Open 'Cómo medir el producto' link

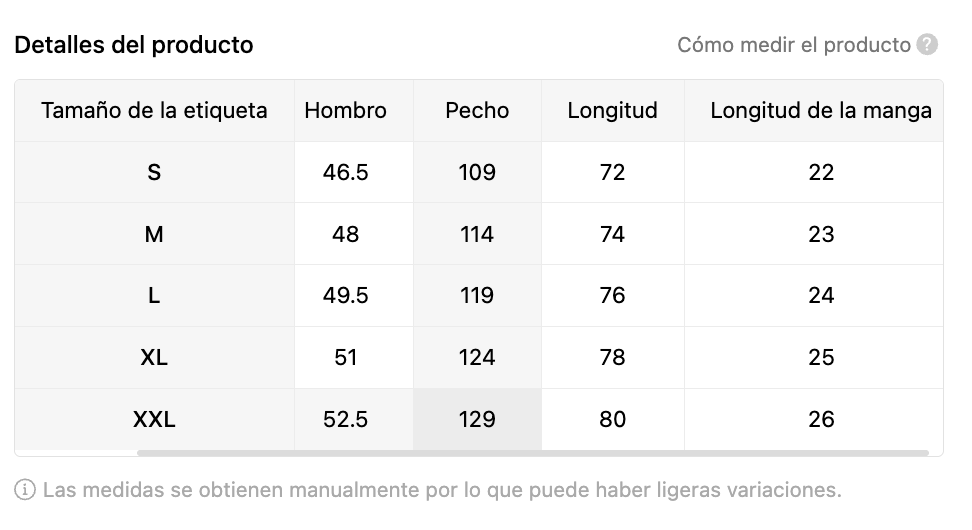[x=793, y=45]
